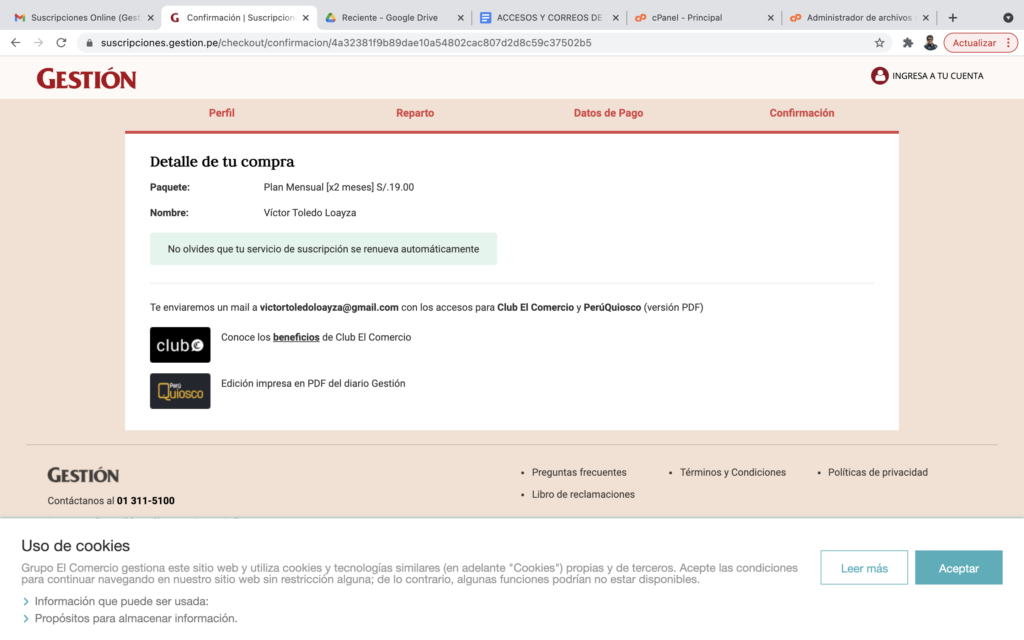Click the Gestión logo in header

(x=86, y=78)
